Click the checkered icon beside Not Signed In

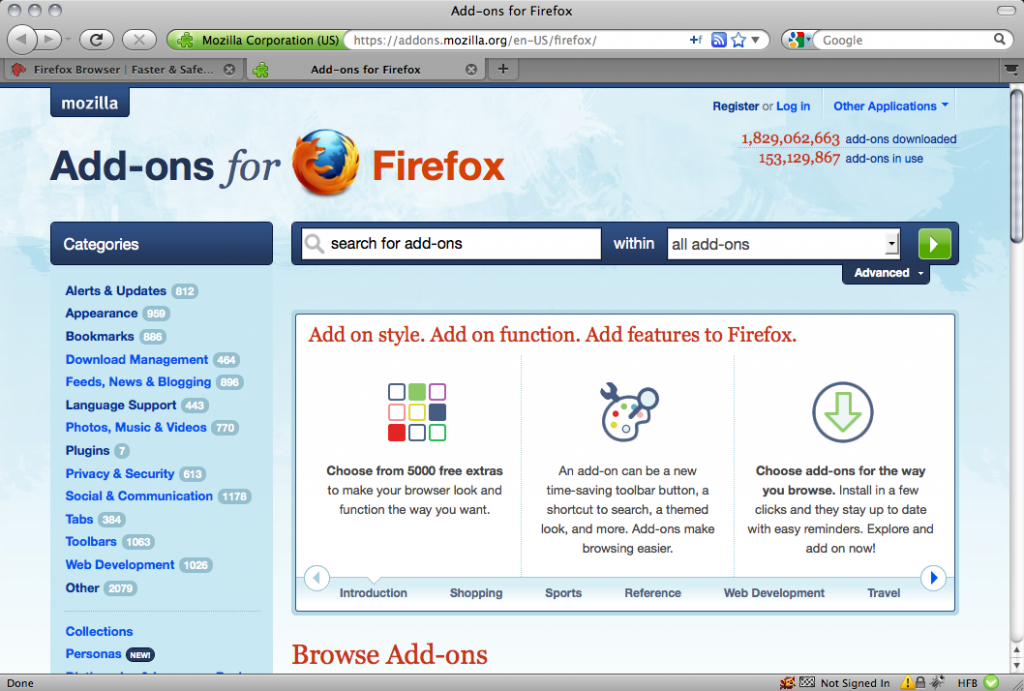point(807,682)
